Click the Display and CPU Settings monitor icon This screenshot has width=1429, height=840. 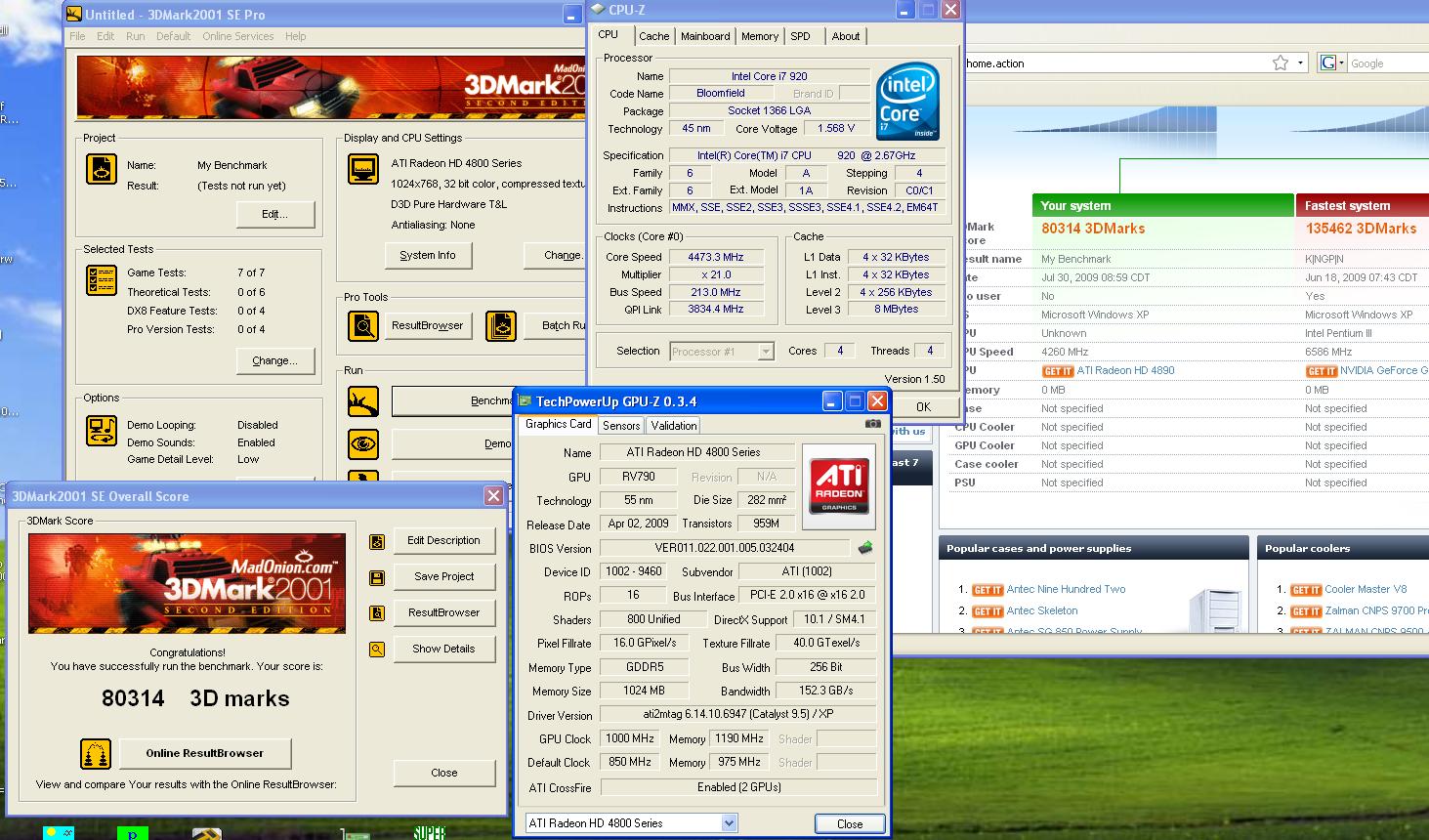point(363,169)
